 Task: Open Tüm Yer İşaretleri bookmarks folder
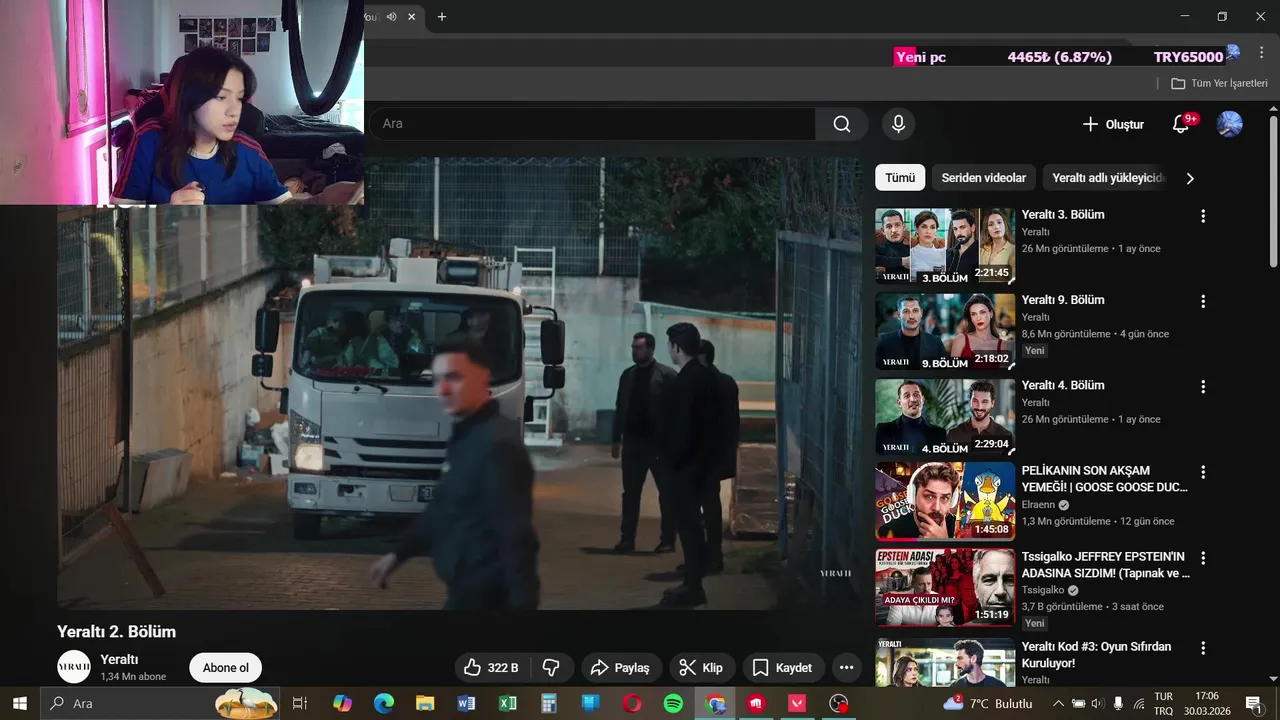coord(1220,84)
